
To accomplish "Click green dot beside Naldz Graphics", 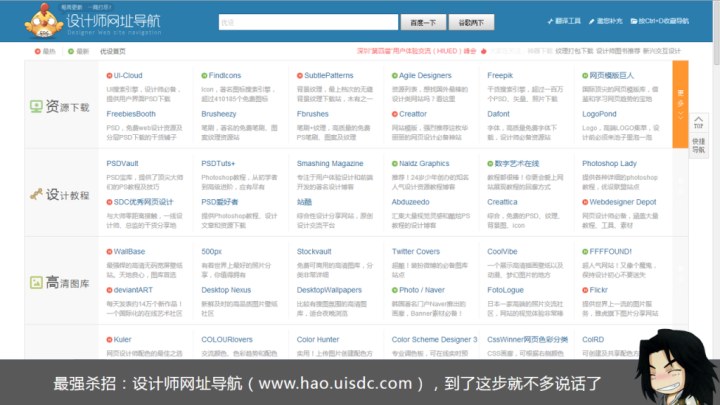I will click(x=394, y=163).
